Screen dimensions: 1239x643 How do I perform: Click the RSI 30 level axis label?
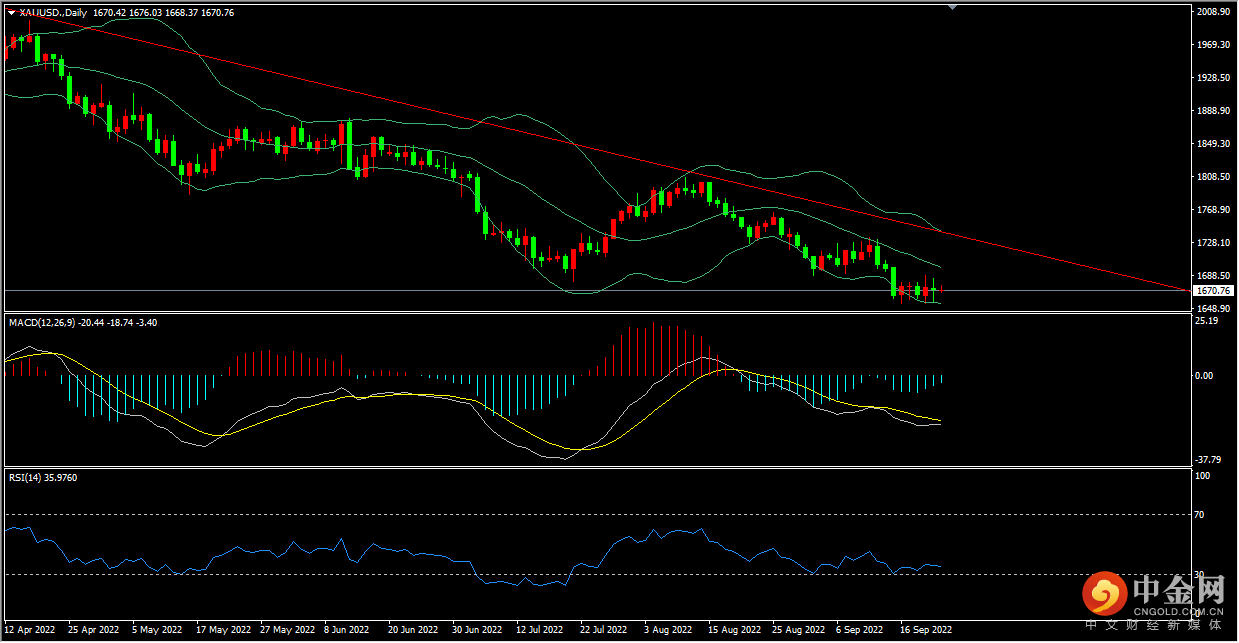pyautogui.click(x=1202, y=574)
